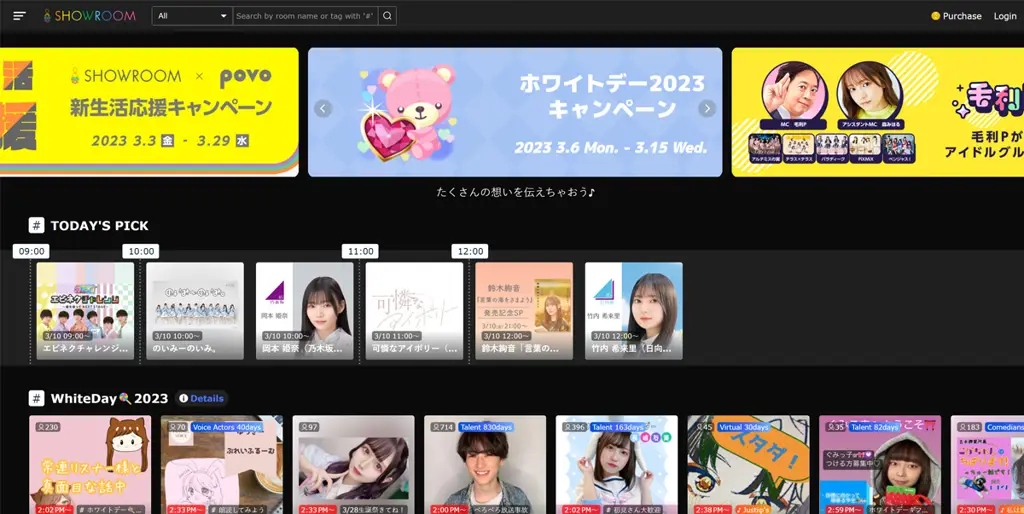Viewport: 1024px width, 514px height.
Task: Select the first 10:00 timeline marker
Action: (x=141, y=251)
